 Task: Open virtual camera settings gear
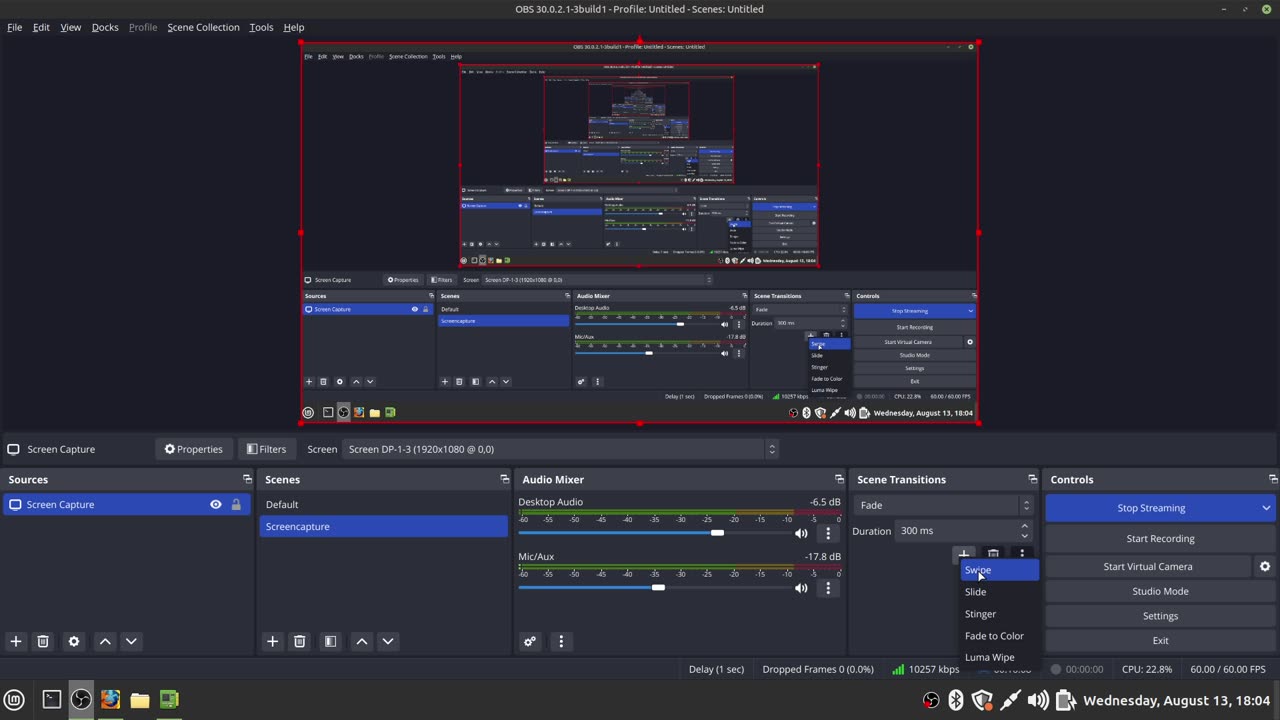tap(1265, 566)
